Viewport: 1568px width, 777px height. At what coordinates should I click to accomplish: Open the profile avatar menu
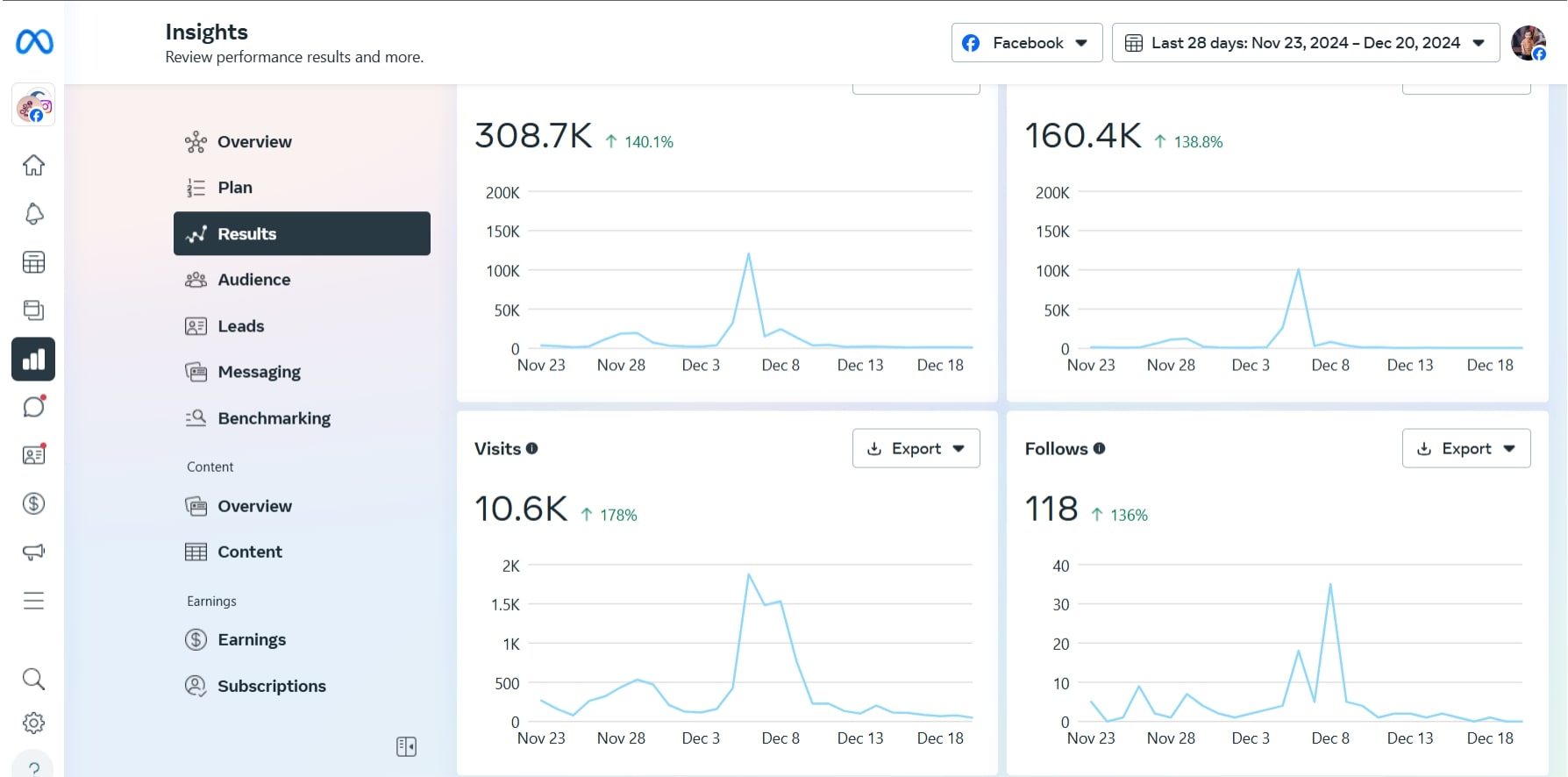[1529, 43]
